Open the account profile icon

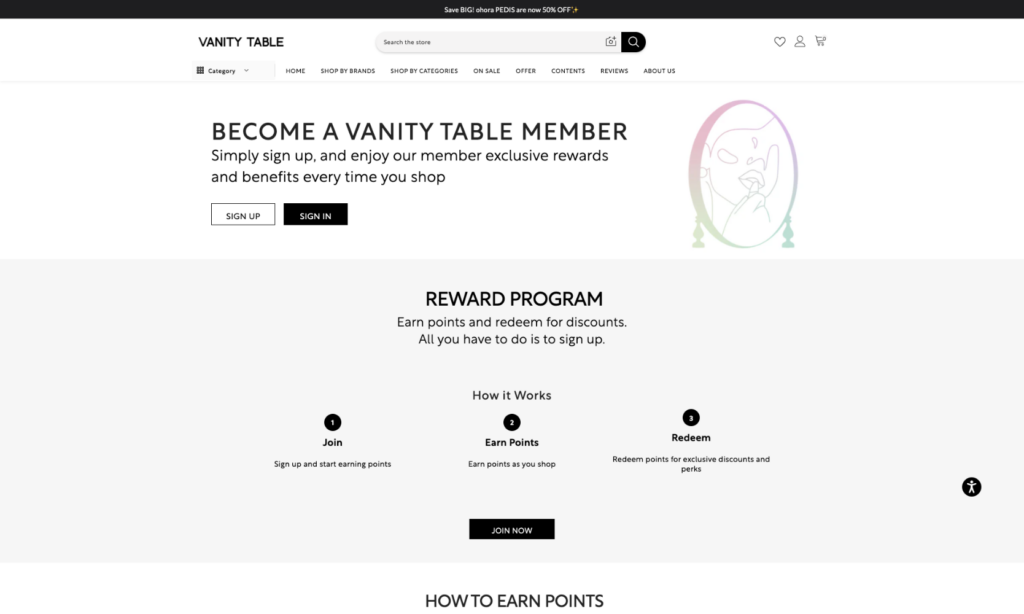(x=799, y=42)
